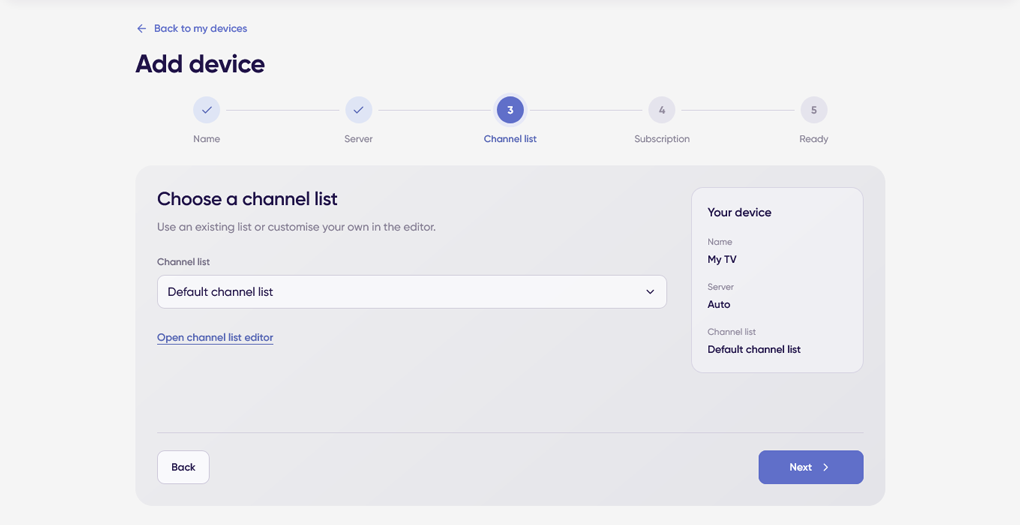
Task: Select step 4 Subscription circle
Action: (x=662, y=110)
